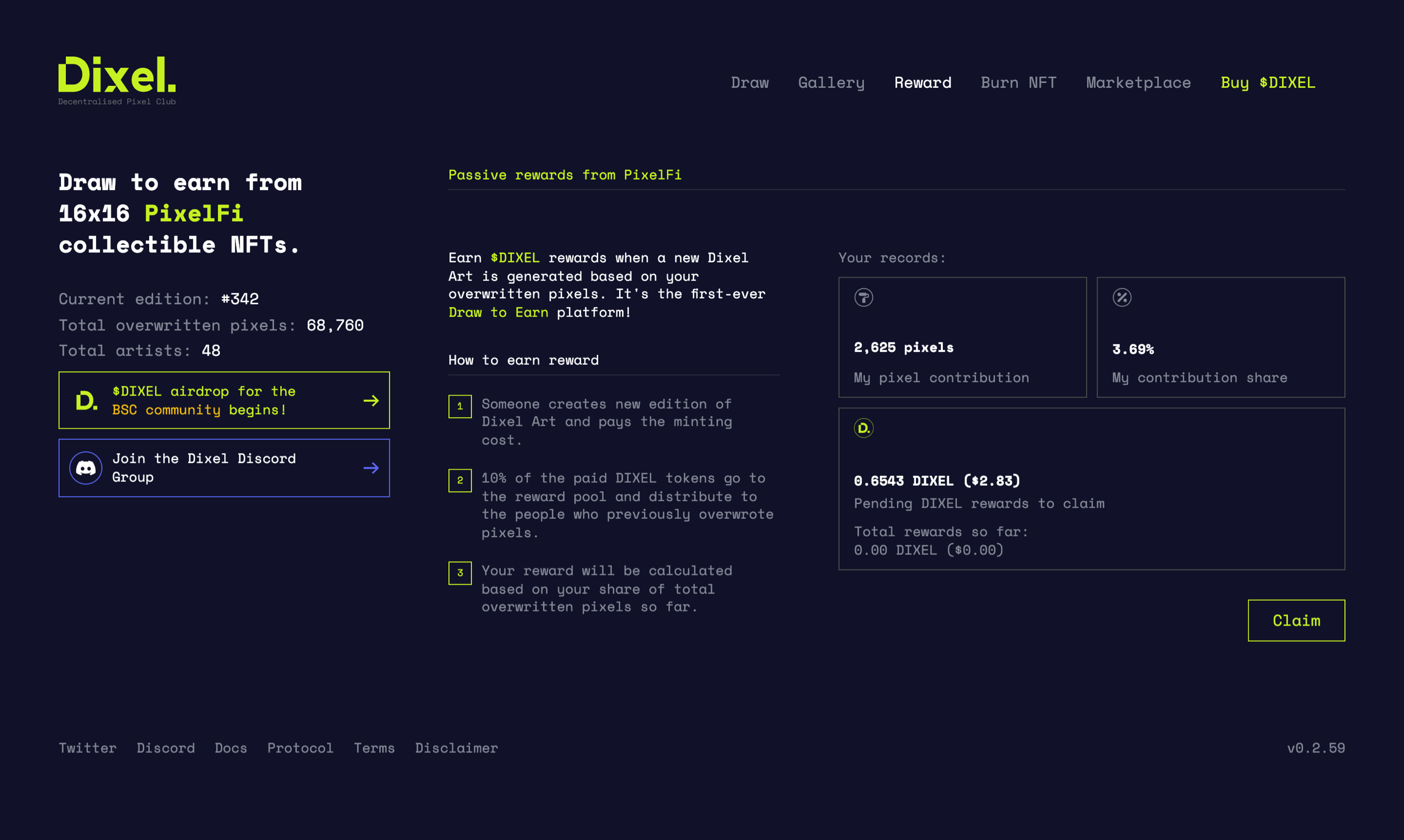Open the Burn NFT page

point(1018,83)
